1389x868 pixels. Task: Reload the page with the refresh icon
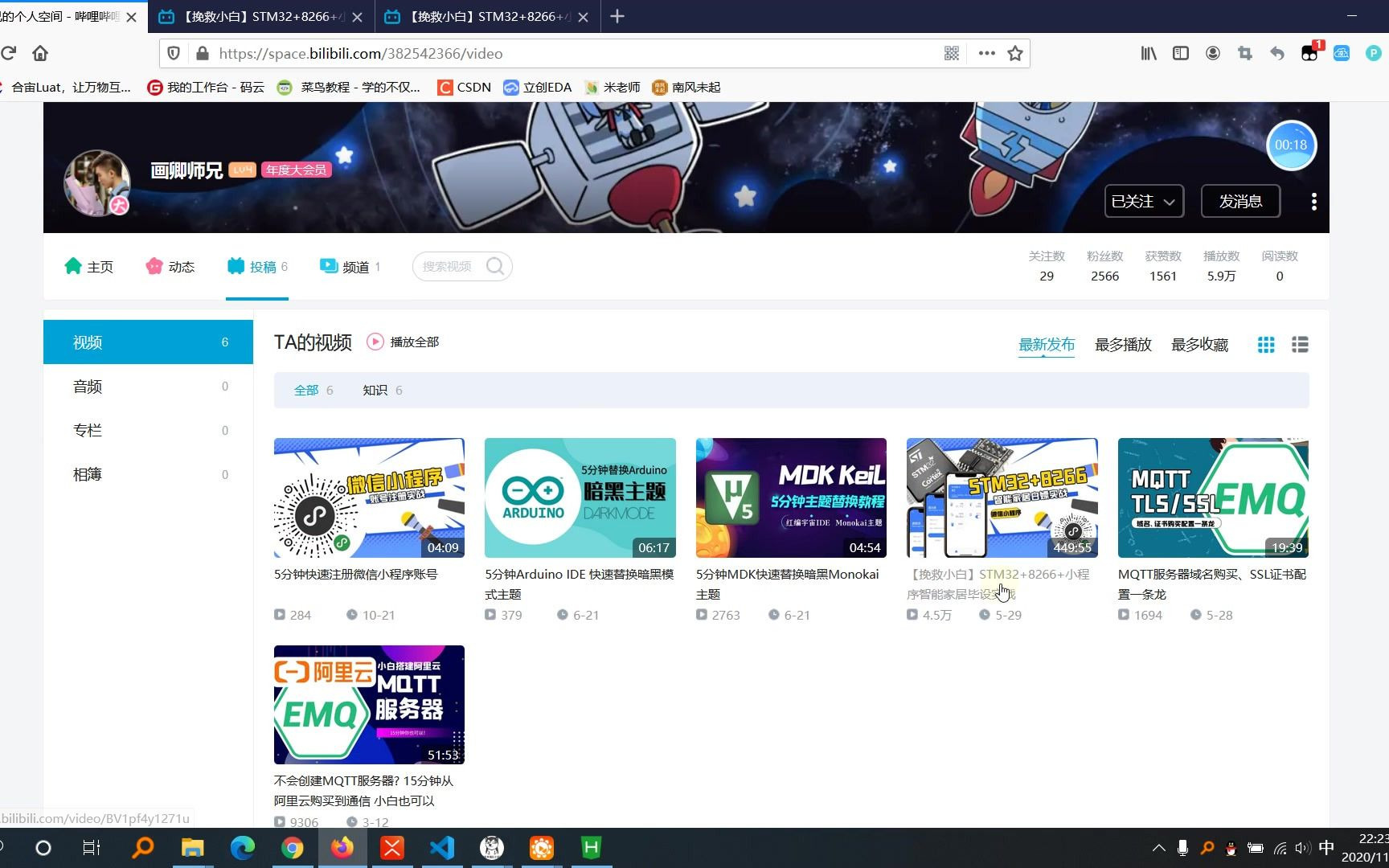[8, 53]
